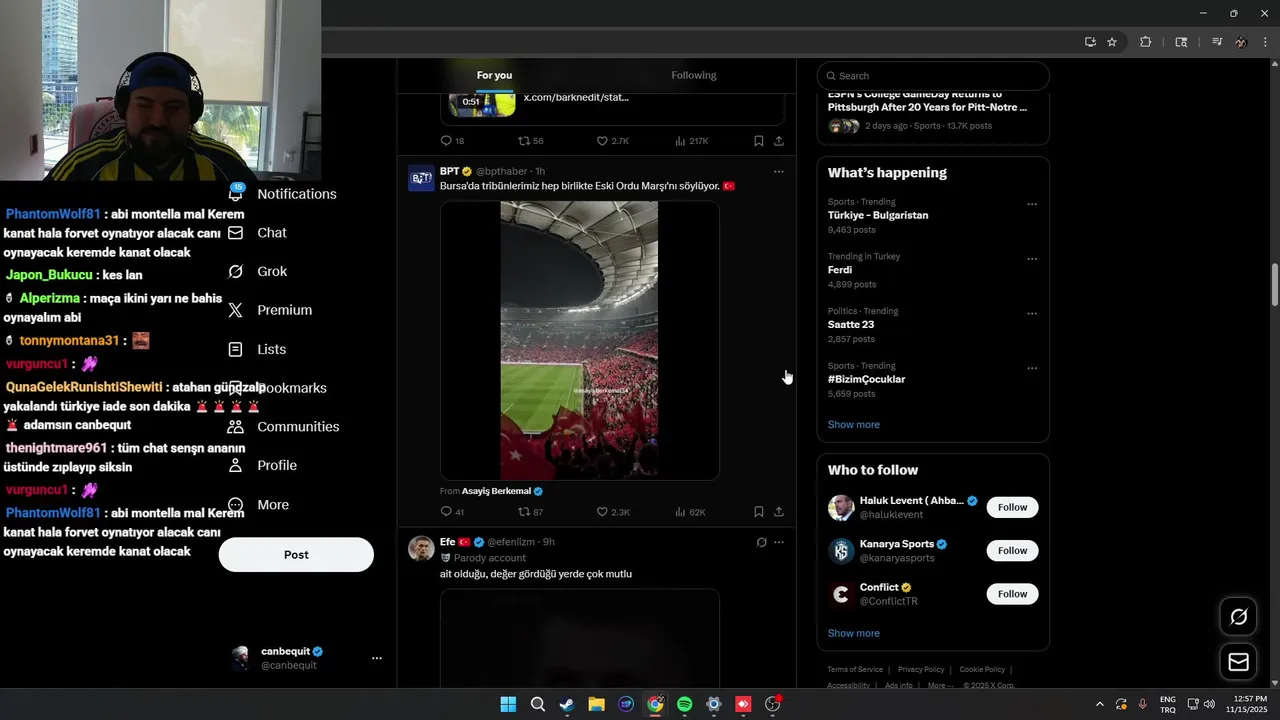Open the Asayiş Berkemal source link

click(496, 491)
